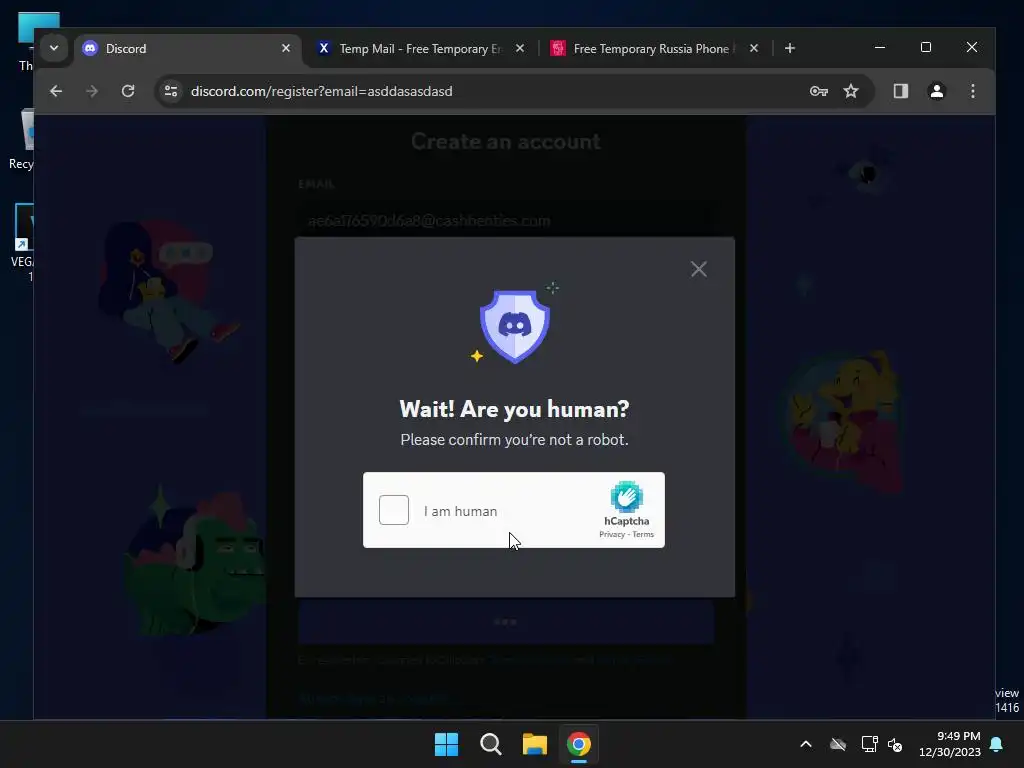Screen dimensions: 1024x768
Task: Bookmark this page with the star
Action: pos(851,91)
